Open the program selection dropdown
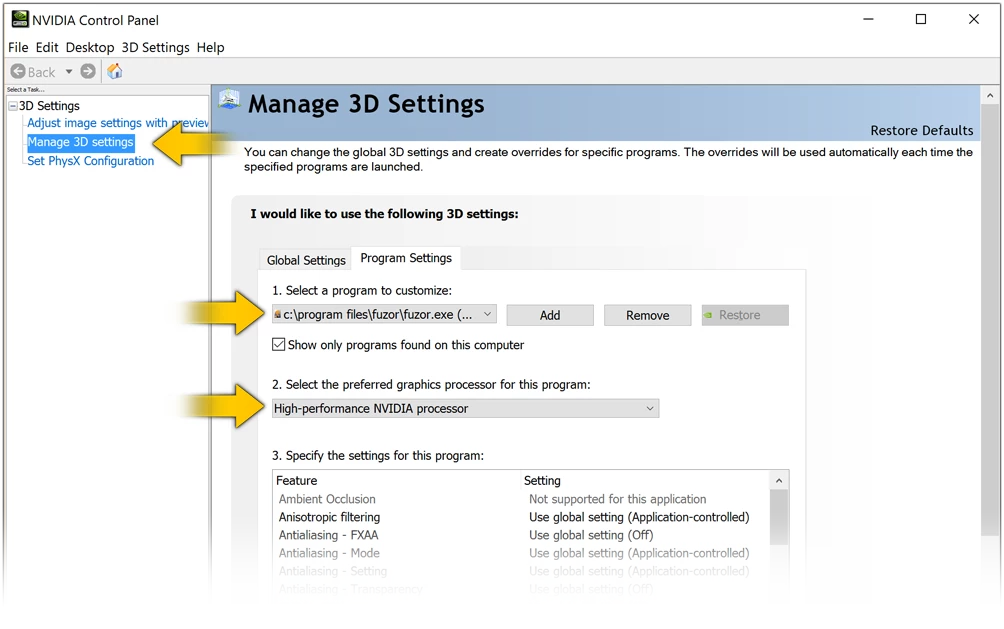This screenshot has width=1004, height=629. 384,314
